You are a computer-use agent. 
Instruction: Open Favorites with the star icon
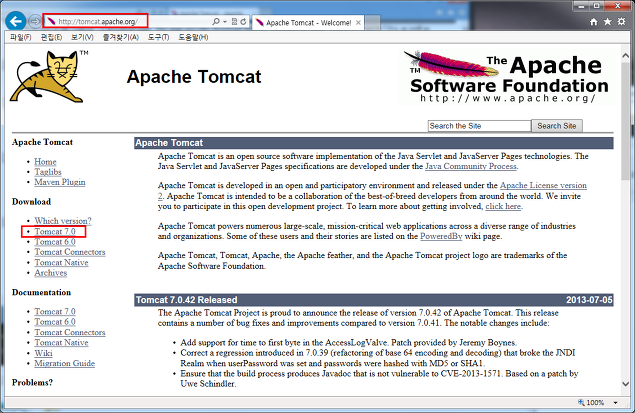pyautogui.click(x=607, y=21)
